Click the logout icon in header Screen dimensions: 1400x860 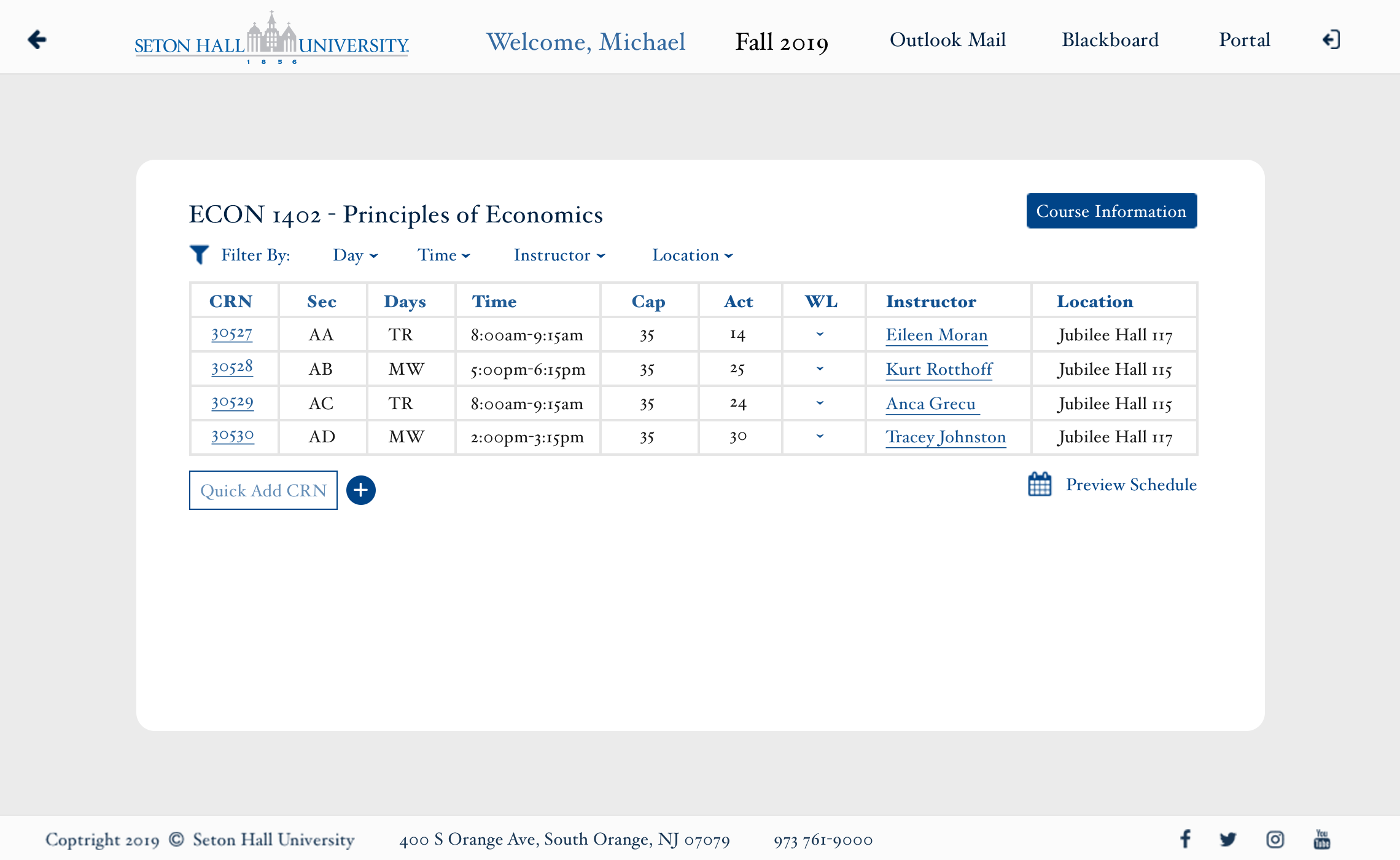pos(1331,40)
